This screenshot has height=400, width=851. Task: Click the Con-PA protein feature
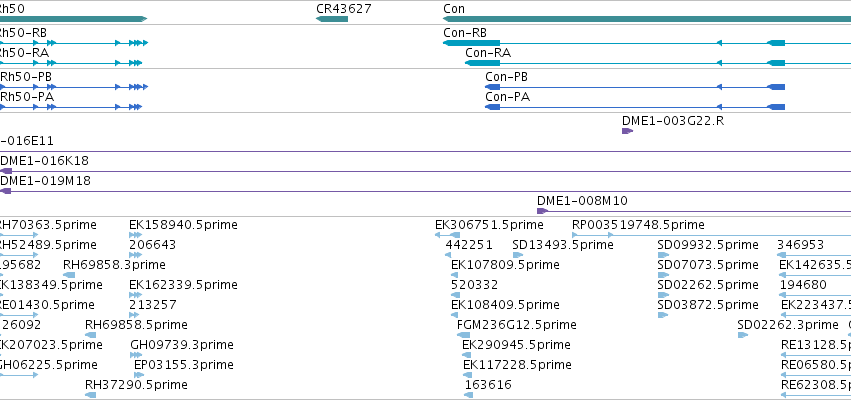click(635, 107)
